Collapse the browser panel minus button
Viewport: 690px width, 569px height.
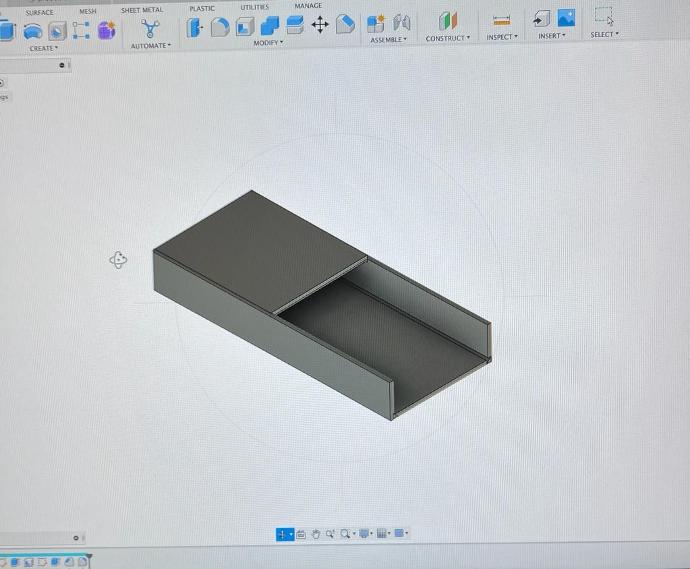pos(62,65)
